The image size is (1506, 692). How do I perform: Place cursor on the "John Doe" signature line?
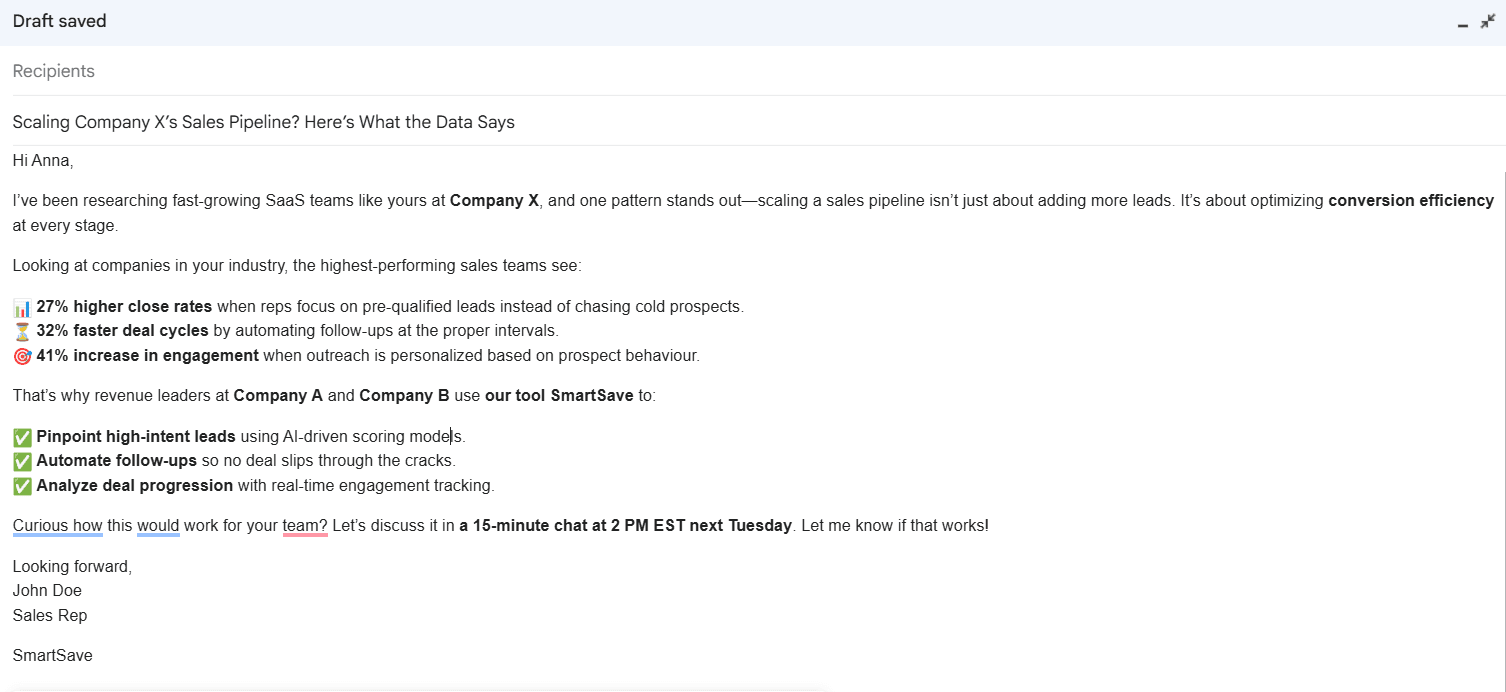tap(46, 590)
